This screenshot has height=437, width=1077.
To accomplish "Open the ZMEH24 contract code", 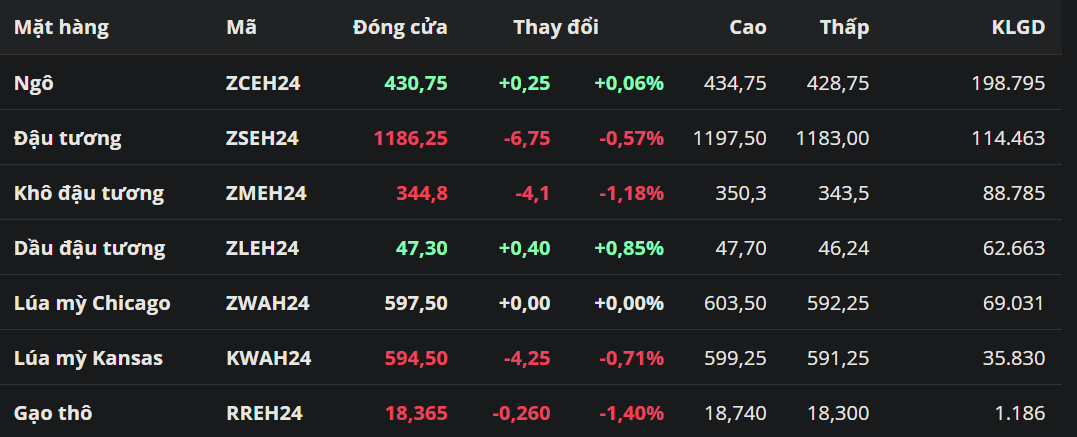I will pos(266,193).
